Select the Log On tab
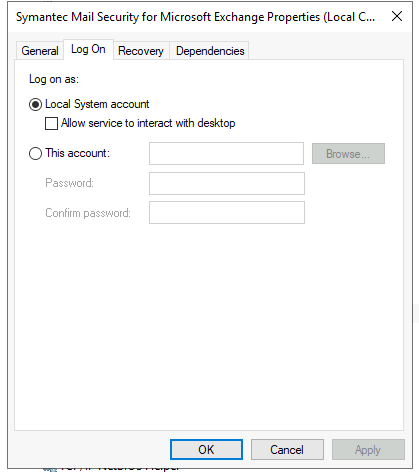 pyautogui.click(x=88, y=49)
